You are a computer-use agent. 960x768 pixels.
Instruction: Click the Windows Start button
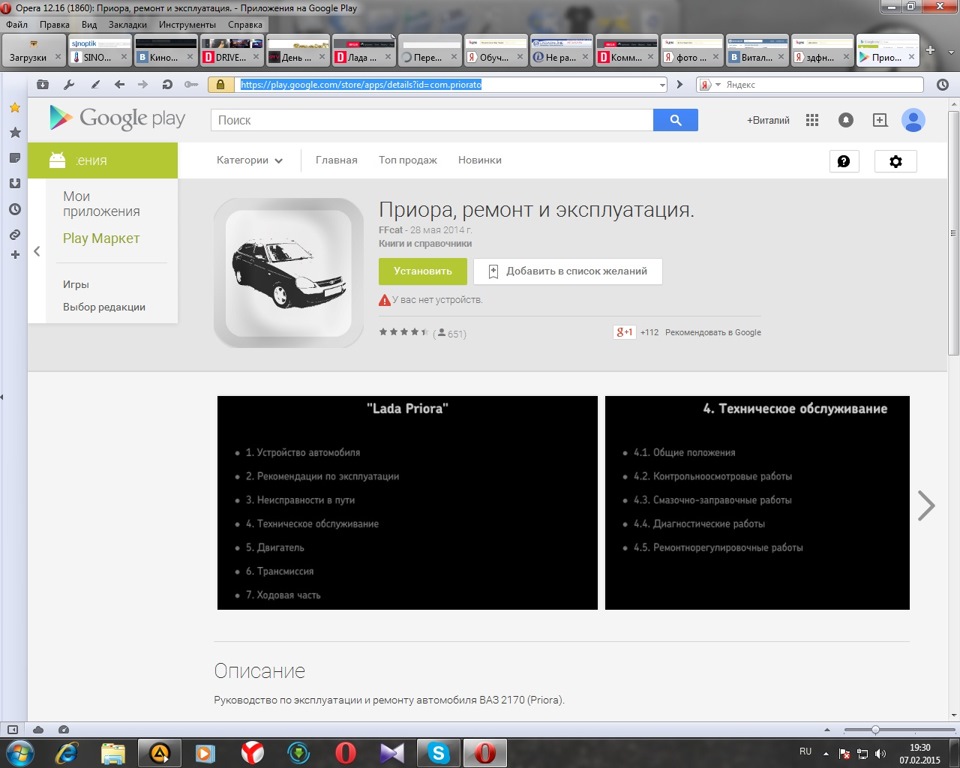(x=19, y=753)
